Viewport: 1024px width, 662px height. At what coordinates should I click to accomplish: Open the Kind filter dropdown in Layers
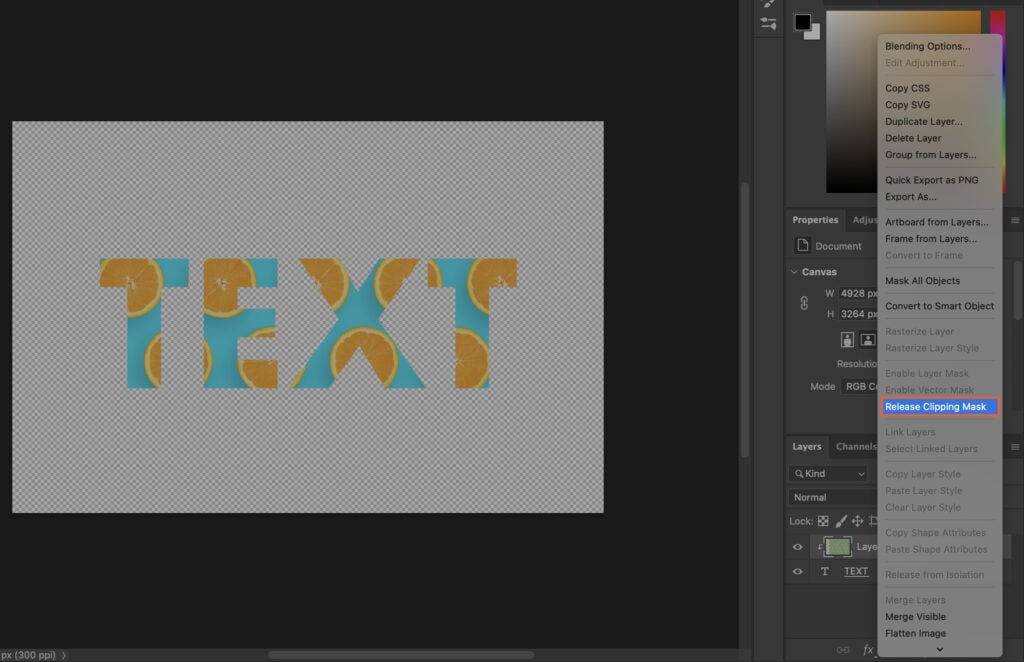[x=828, y=473]
